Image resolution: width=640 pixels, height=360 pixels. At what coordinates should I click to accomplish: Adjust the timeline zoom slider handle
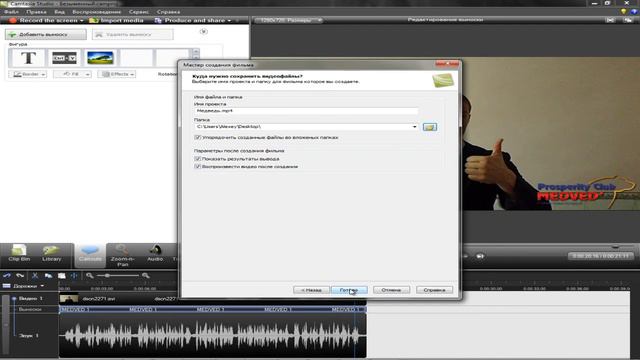coord(107,276)
